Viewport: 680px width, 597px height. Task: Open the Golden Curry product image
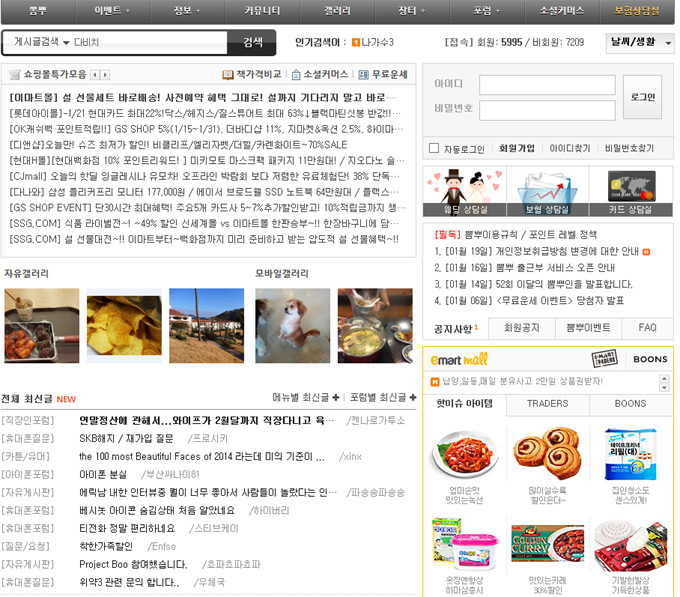pyautogui.click(x=547, y=544)
